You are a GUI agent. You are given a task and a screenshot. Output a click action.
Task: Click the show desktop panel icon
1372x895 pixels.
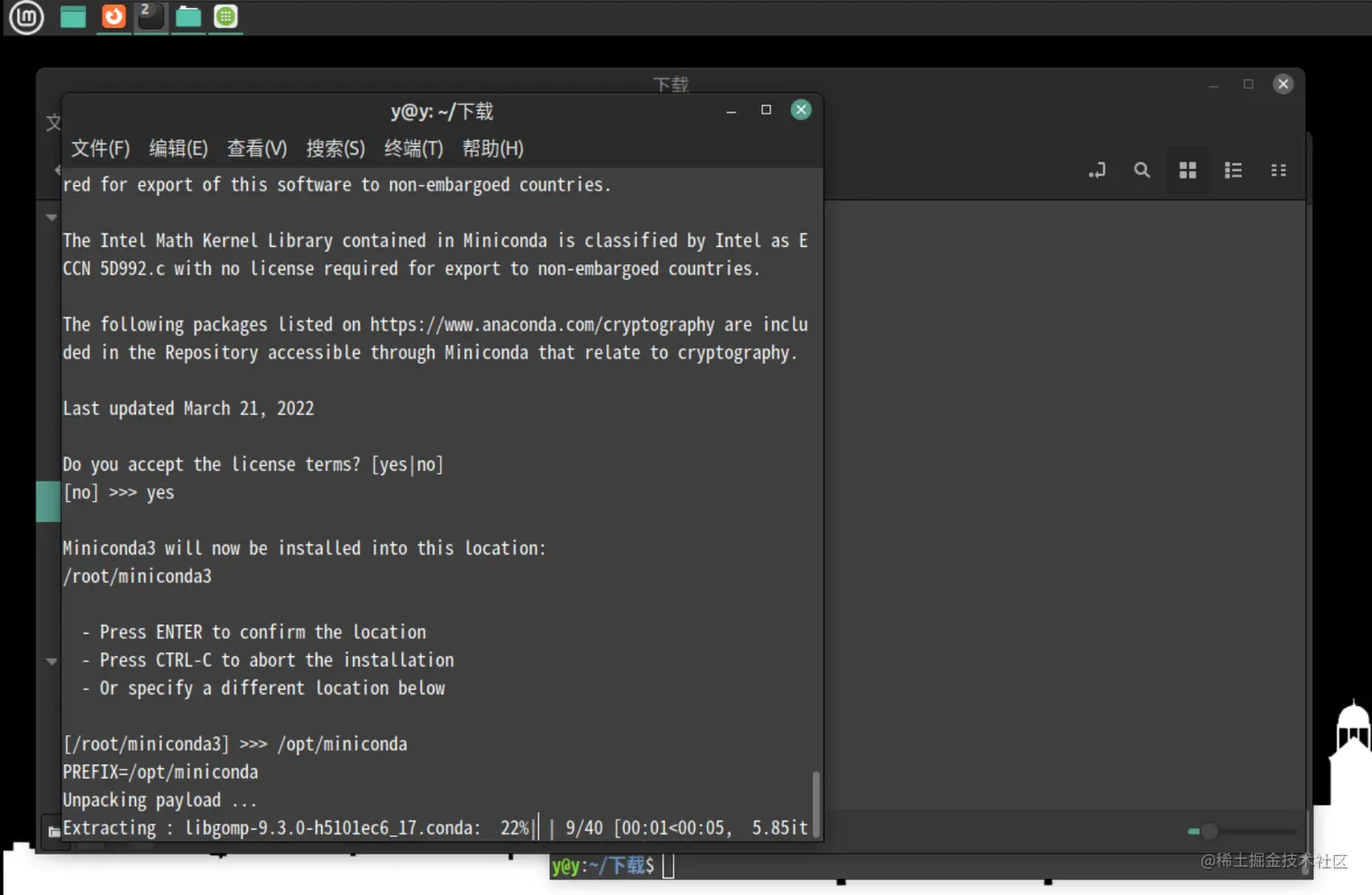pos(73,16)
